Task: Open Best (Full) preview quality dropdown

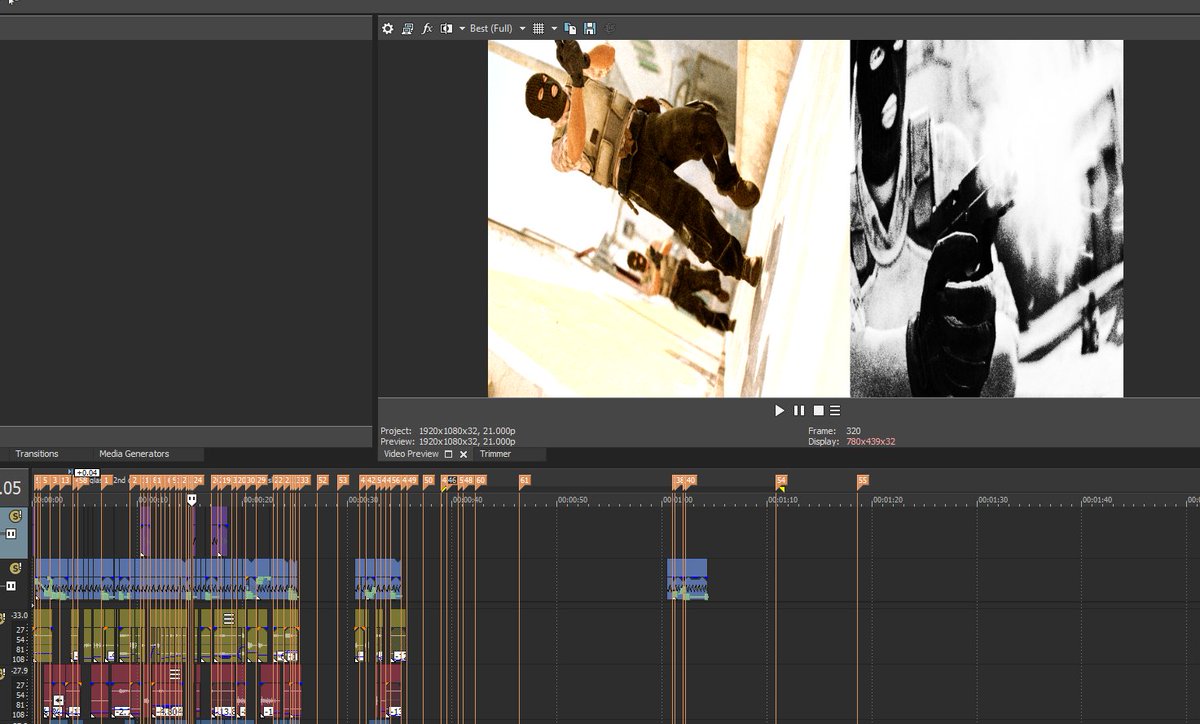Action: (x=497, y=29)
